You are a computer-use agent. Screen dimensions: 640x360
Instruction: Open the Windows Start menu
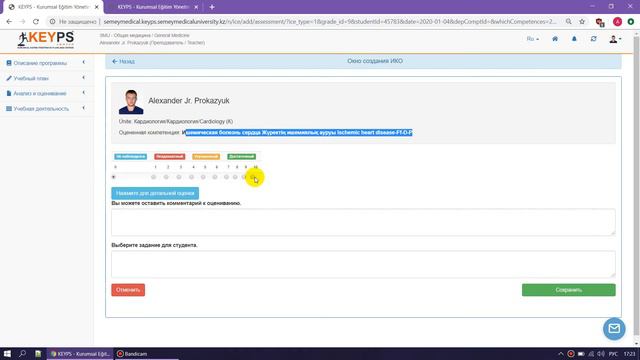pos(7,353)
